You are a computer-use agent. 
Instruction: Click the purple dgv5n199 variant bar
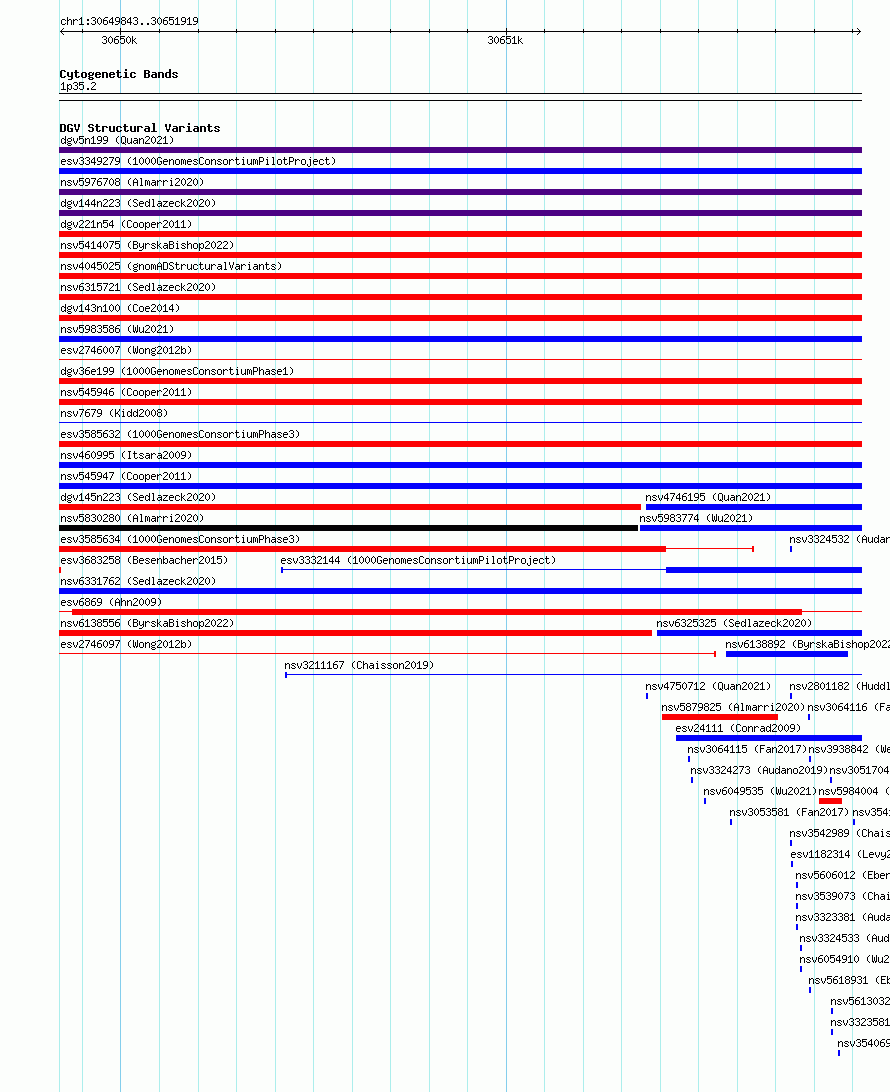click(x=460, y=150)
